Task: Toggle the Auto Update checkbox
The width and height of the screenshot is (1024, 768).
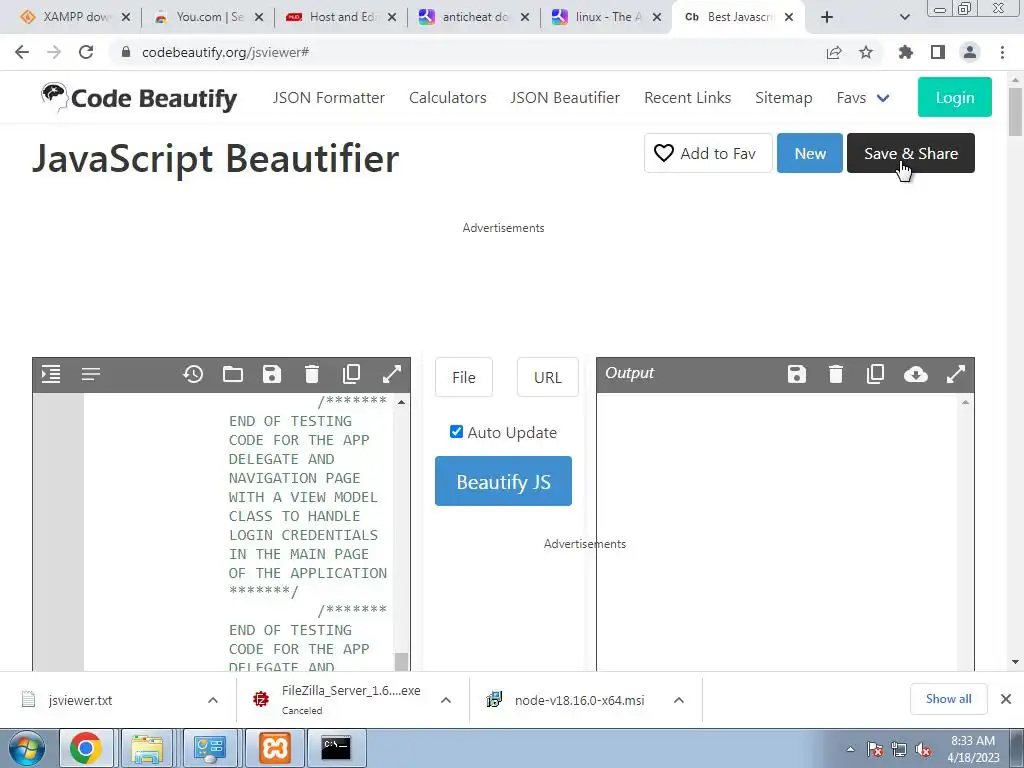Action: [x=456, y=432]
